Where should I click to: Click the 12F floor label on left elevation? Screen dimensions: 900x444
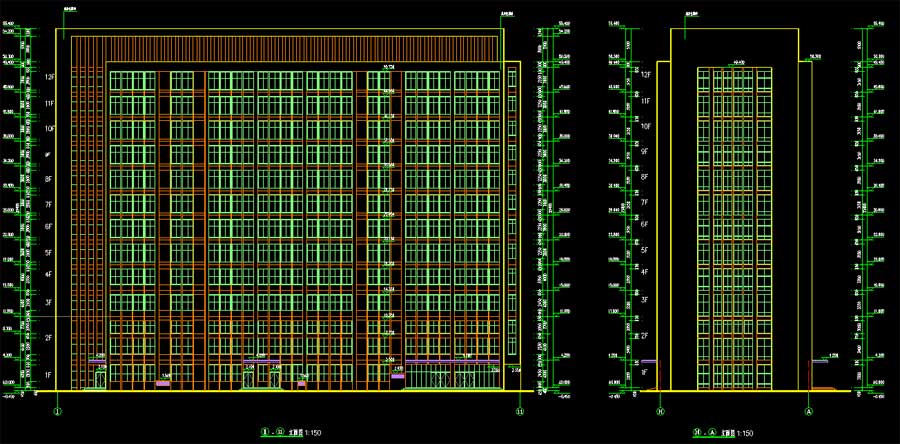[x=48, y=76]
